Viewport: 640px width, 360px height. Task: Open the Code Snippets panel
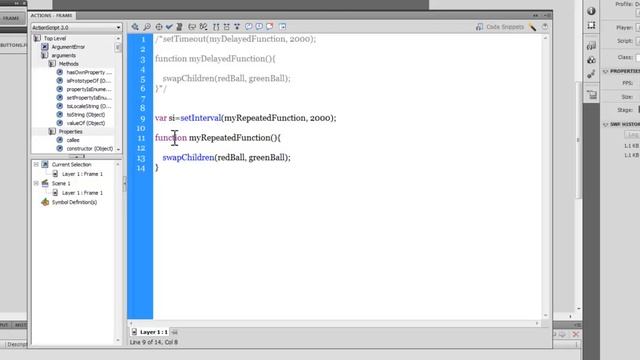500,27
